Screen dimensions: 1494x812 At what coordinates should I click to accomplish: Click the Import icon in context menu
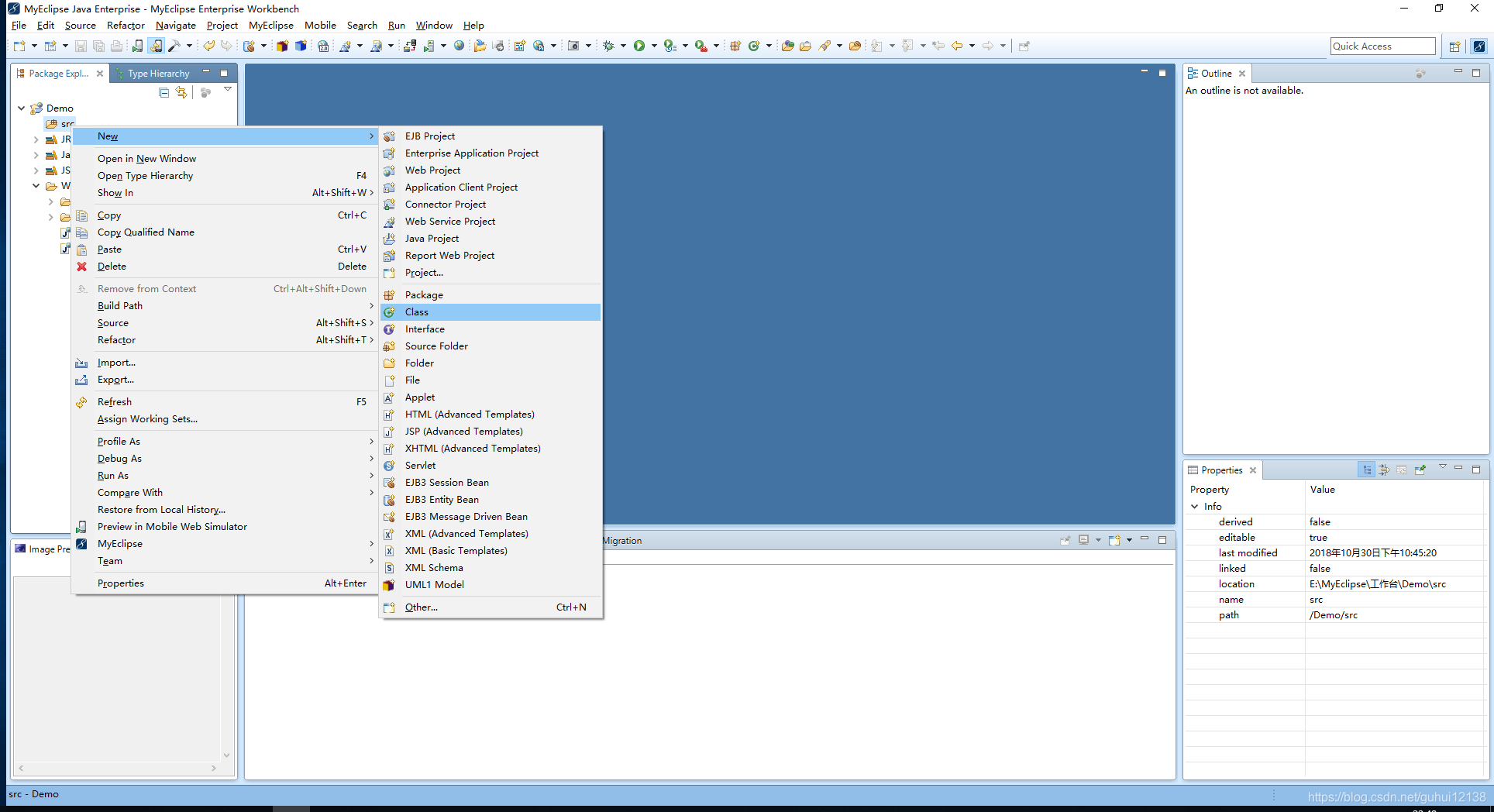coord(81,363)
